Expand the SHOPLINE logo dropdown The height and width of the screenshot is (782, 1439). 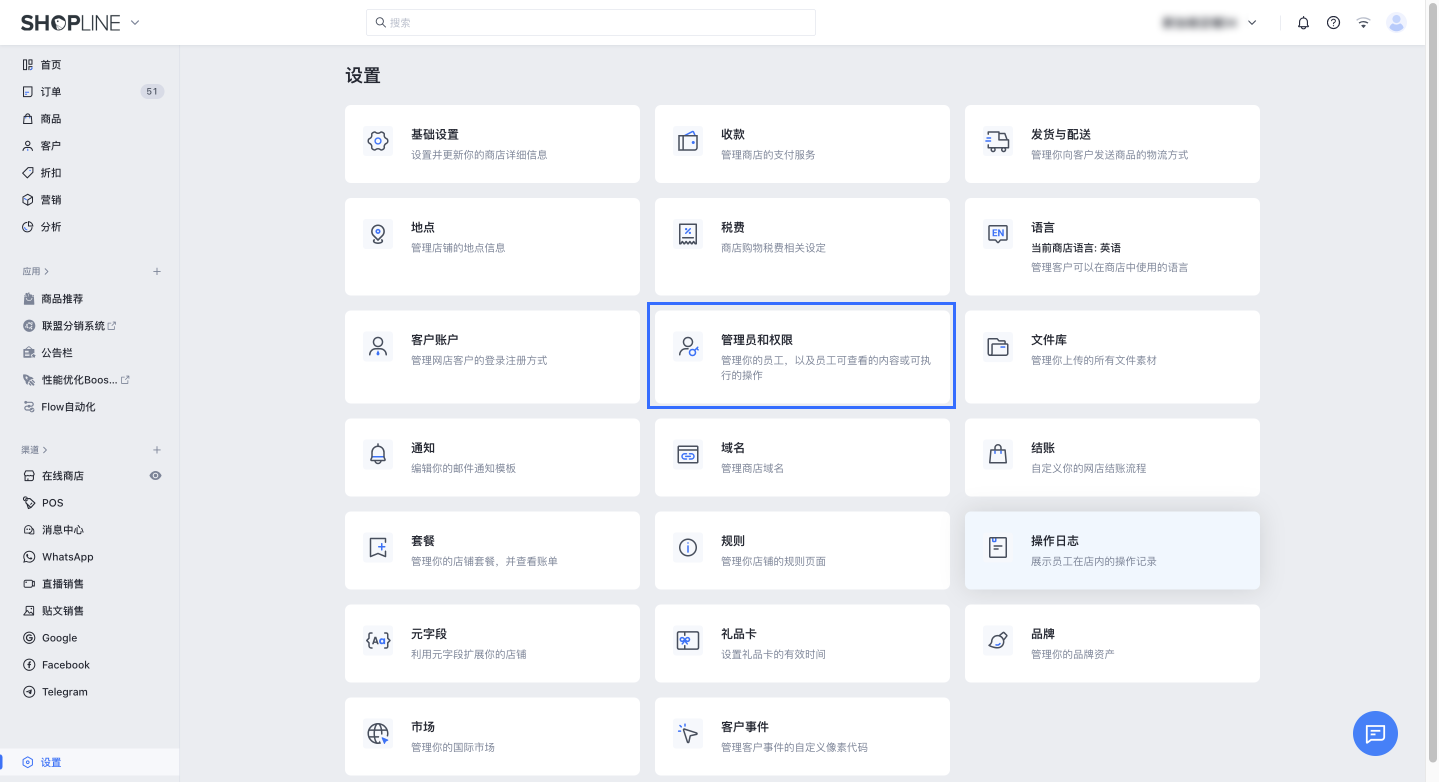[x=135, y=23]
